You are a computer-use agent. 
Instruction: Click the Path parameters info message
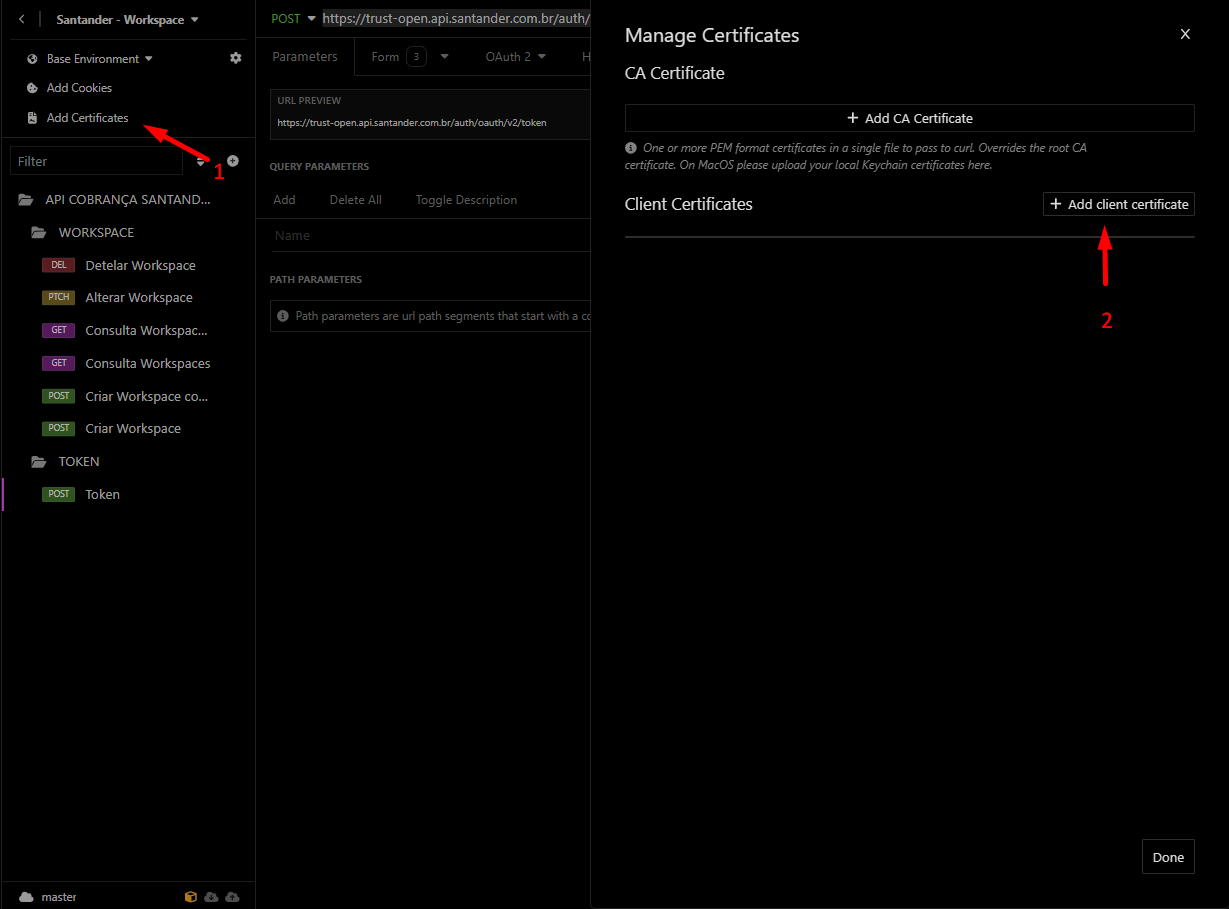tap(430, 316)
